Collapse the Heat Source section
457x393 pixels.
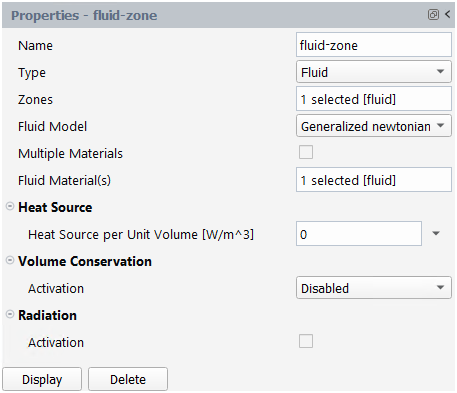10,206
